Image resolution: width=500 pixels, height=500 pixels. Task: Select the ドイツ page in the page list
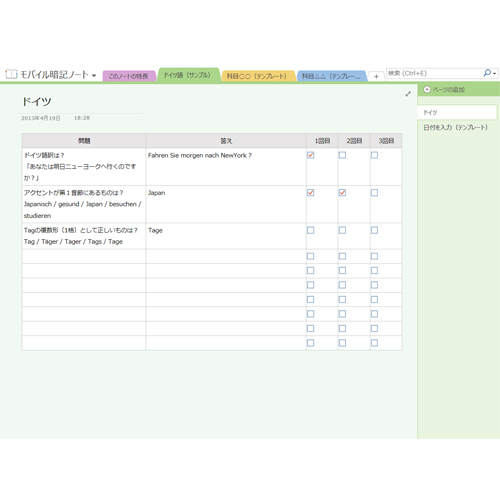[x=457, y=113]
